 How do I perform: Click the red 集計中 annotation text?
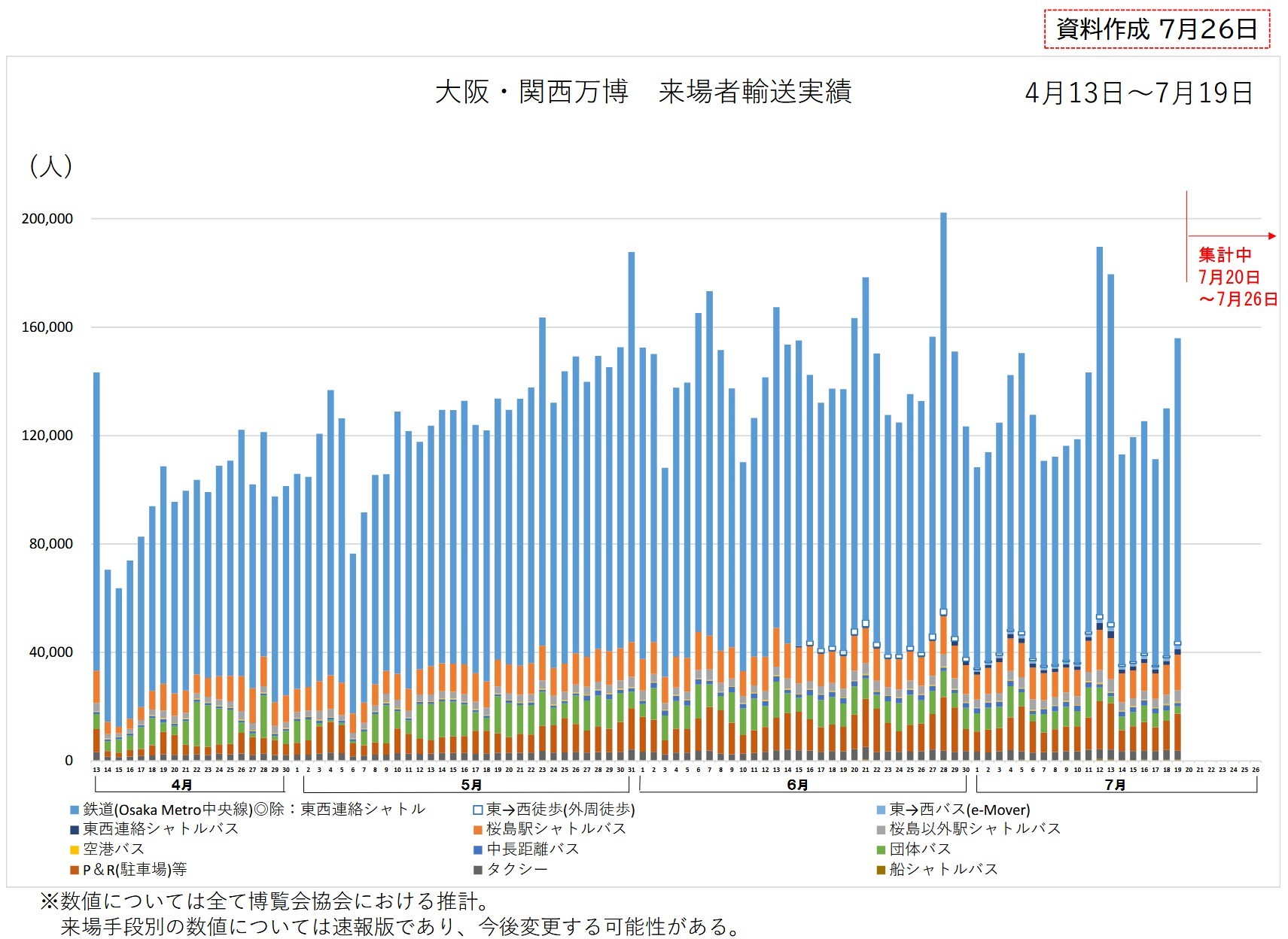(x=1225, y=255)
